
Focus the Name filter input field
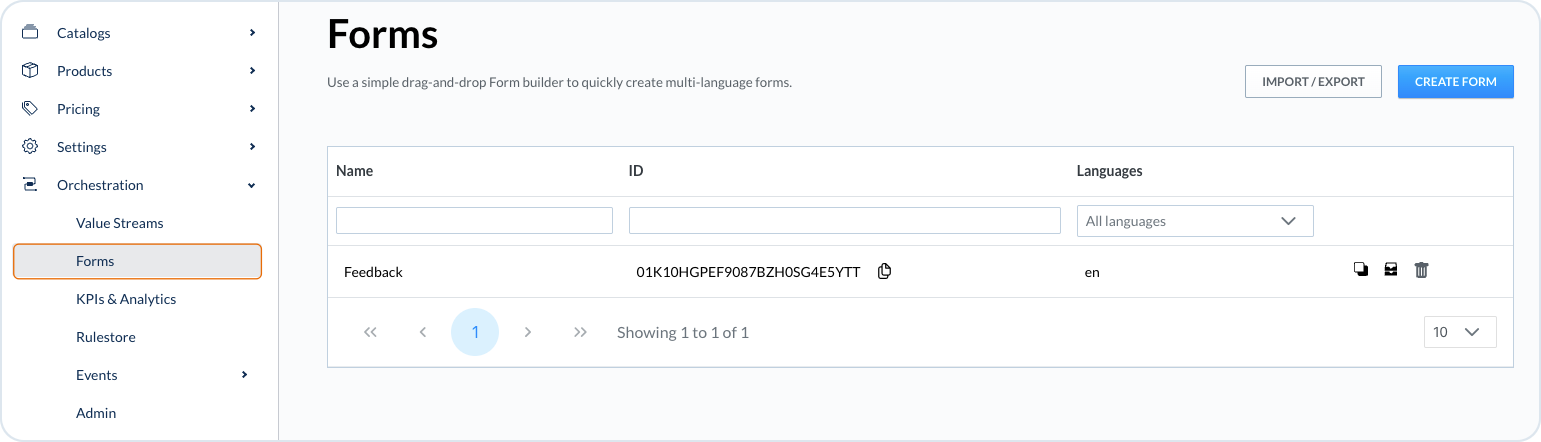474,221
